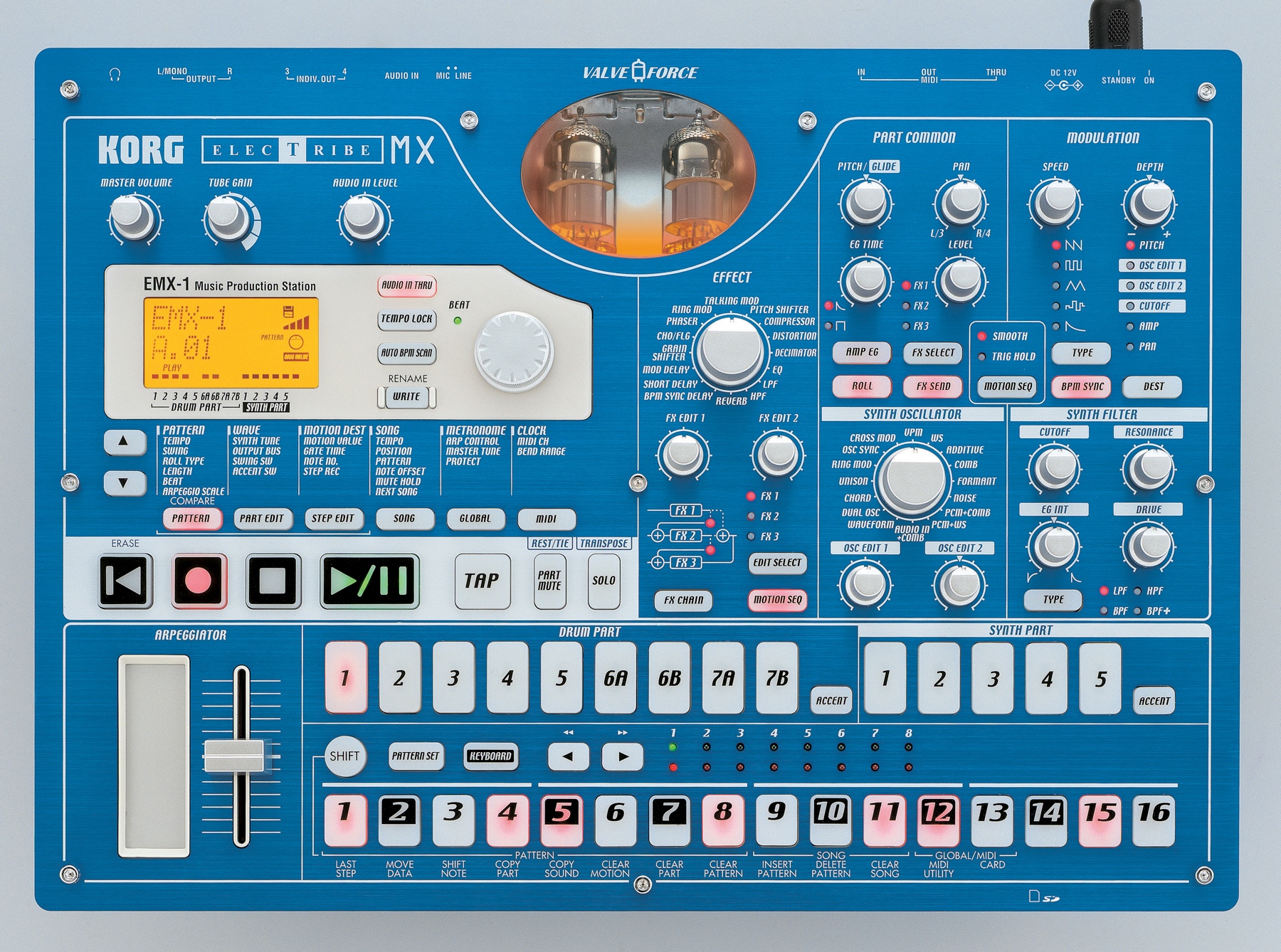
Task: Toggle the FX SEND button
Action: click(x=933, y=386)
